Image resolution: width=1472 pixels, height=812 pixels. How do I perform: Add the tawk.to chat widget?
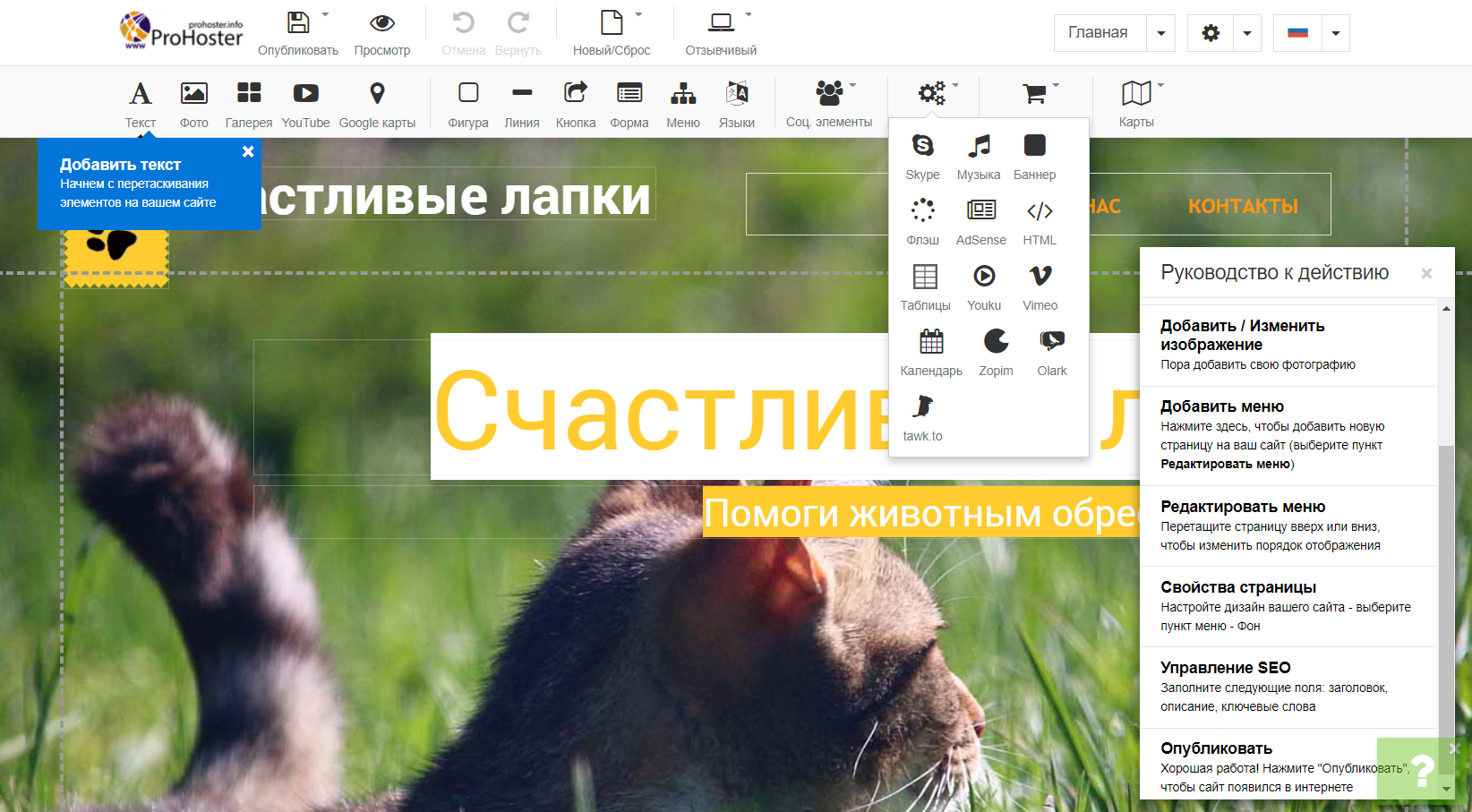[x=922, y=417]
